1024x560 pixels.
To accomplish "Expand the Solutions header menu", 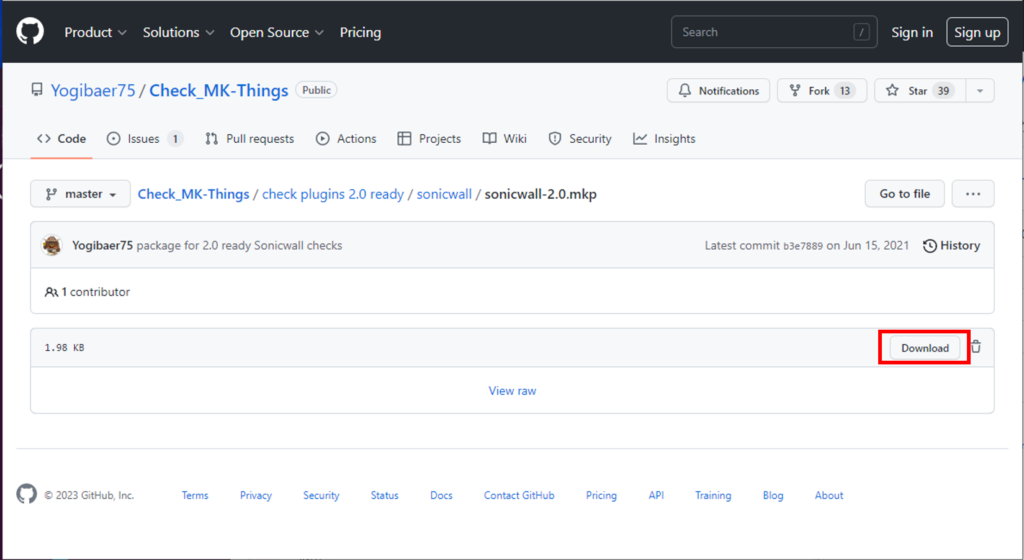I will pyautogui.click(x=178, y=32).
